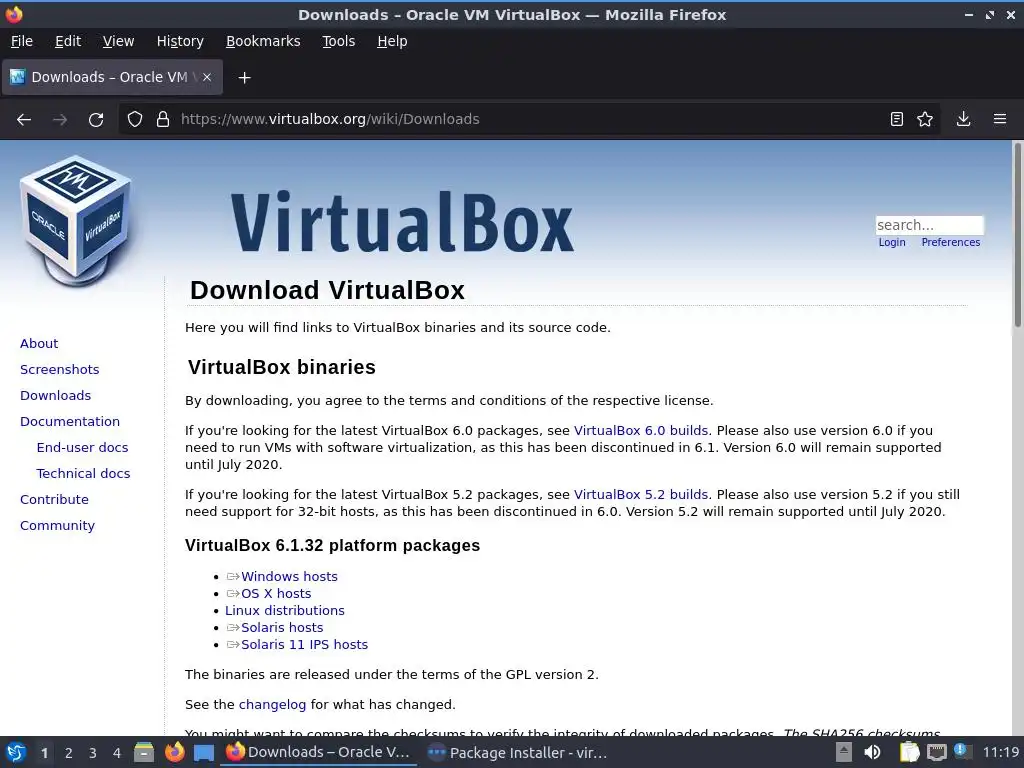Click the Login link

point(892,242)
